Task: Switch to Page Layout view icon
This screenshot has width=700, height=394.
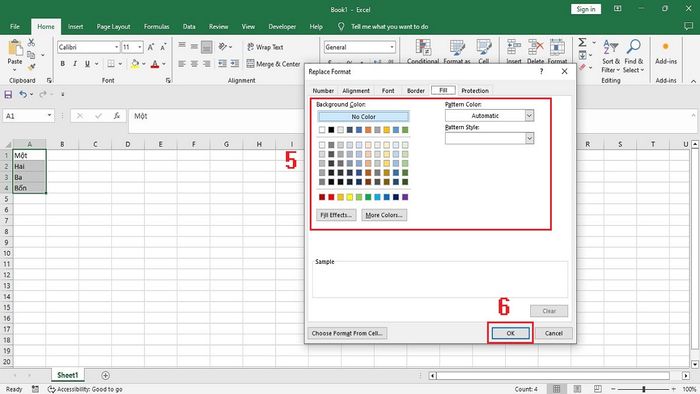Action: pos(577,389)
